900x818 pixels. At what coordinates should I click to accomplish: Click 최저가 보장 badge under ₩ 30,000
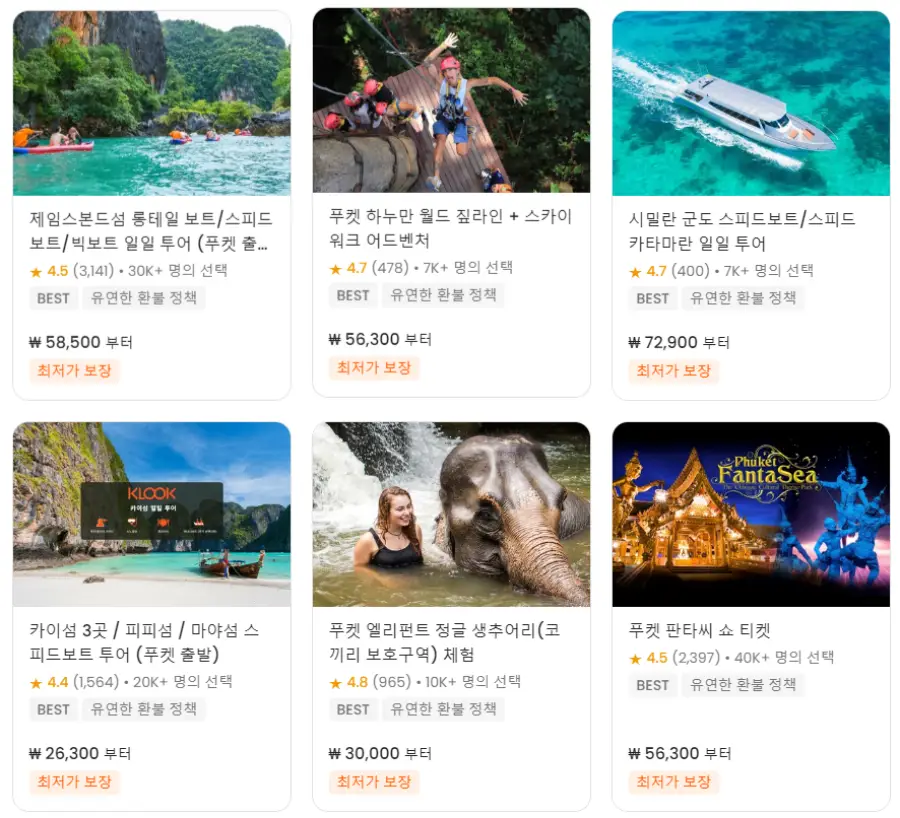(x=374, y=781)
